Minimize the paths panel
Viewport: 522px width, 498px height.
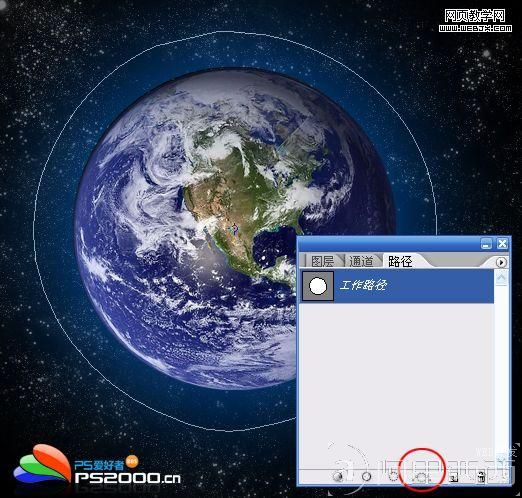click(x=486, y=244)
